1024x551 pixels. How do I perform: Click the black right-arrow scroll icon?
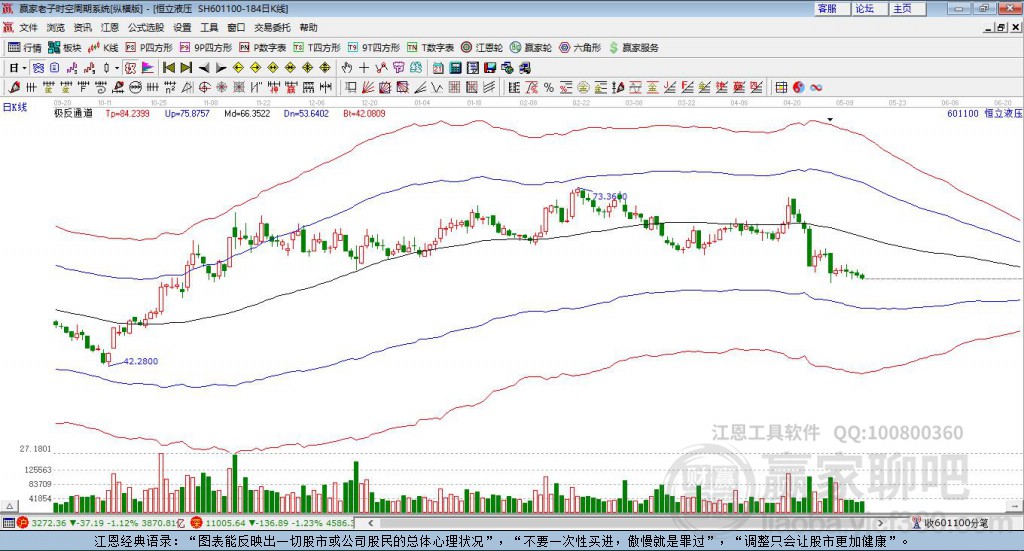coord(221,68)
